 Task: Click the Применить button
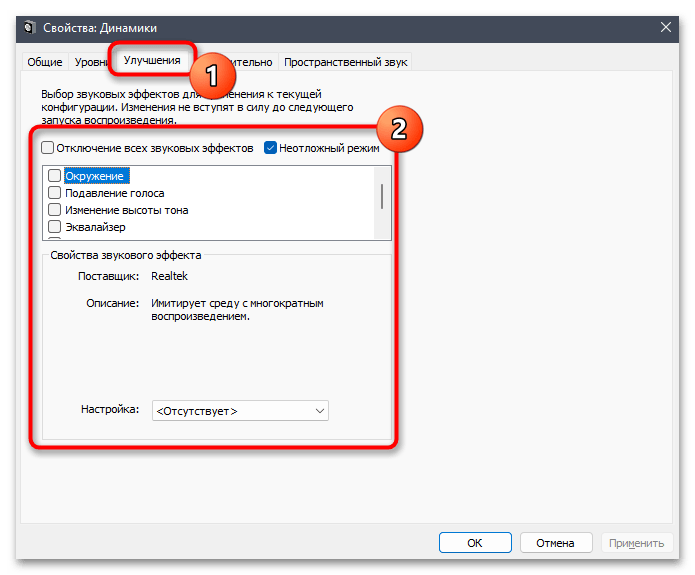point(636,543)
